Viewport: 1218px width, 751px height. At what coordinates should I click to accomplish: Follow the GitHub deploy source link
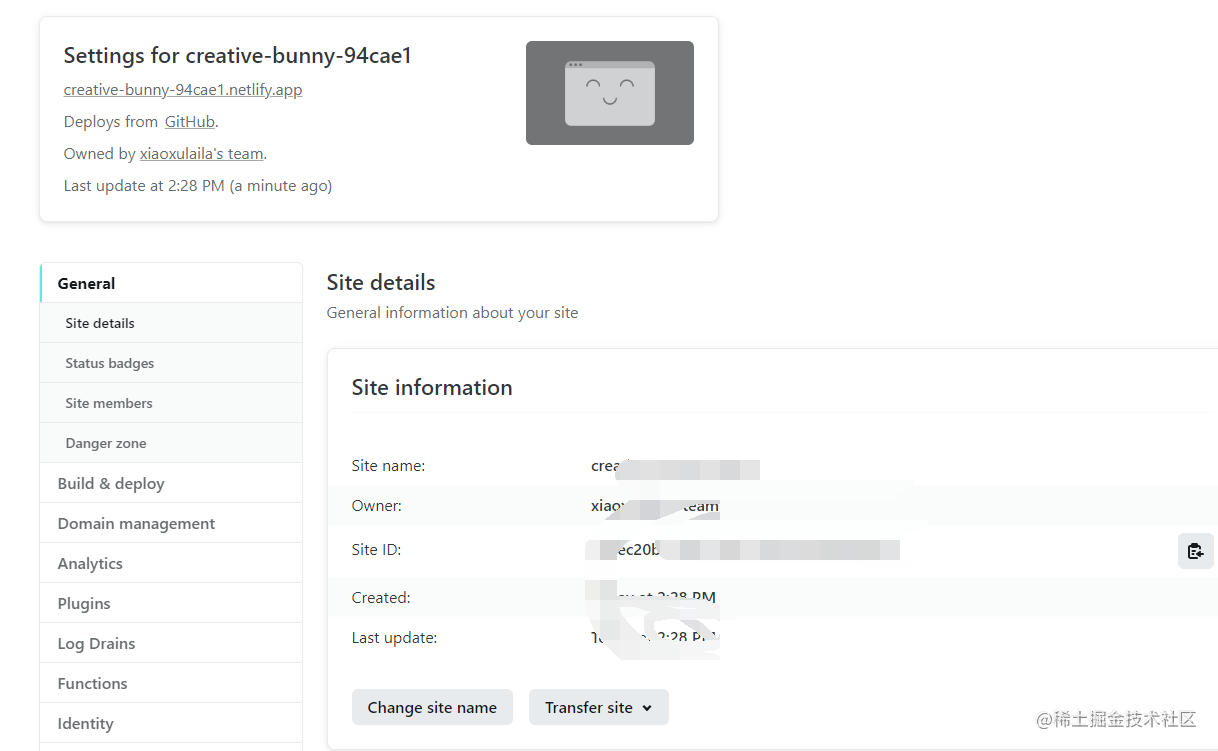coord(190,122)
